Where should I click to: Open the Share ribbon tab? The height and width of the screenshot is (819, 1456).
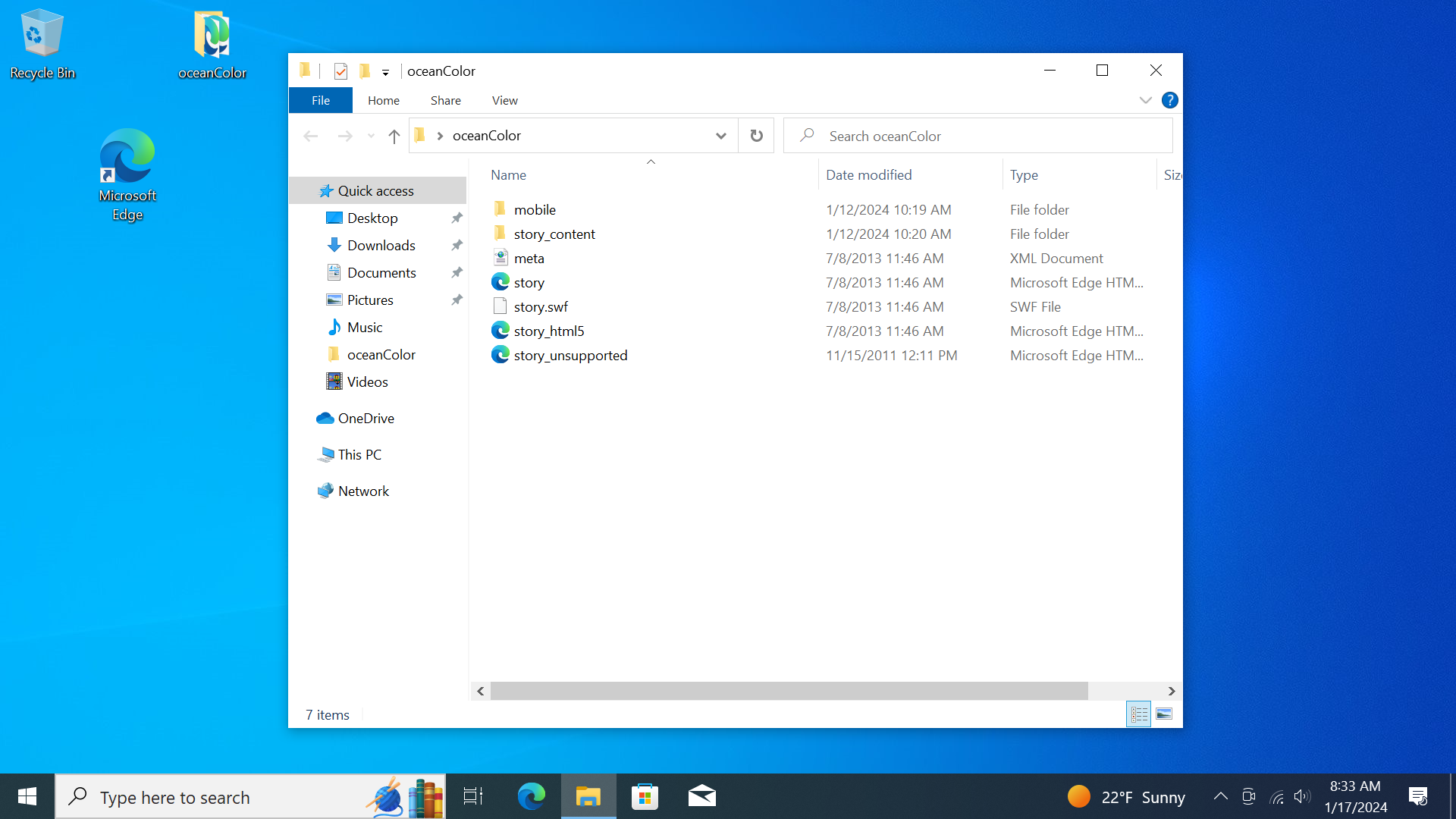pos(446,100)
